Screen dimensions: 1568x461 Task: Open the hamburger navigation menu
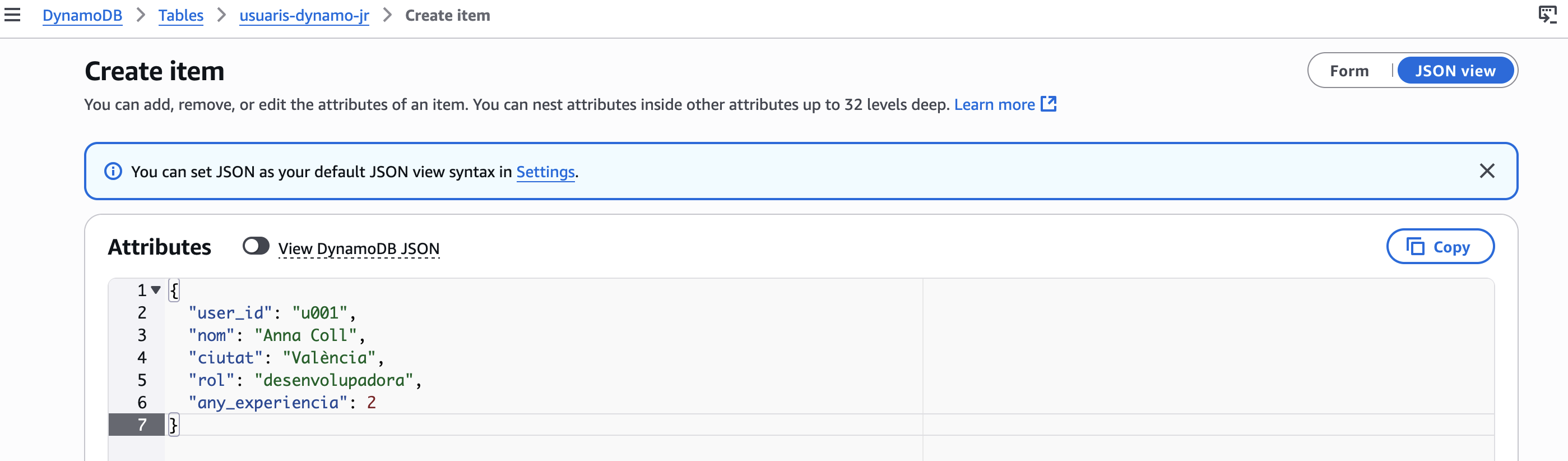[x=12, y=15]
